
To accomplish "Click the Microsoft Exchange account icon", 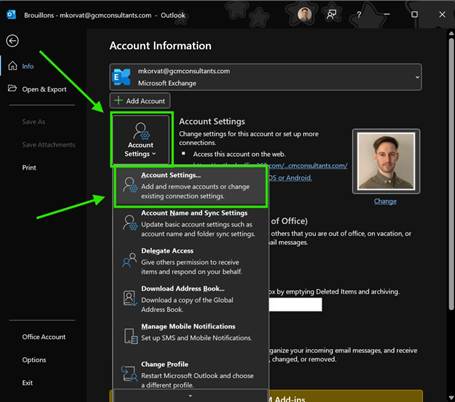I will click(122, 77).
